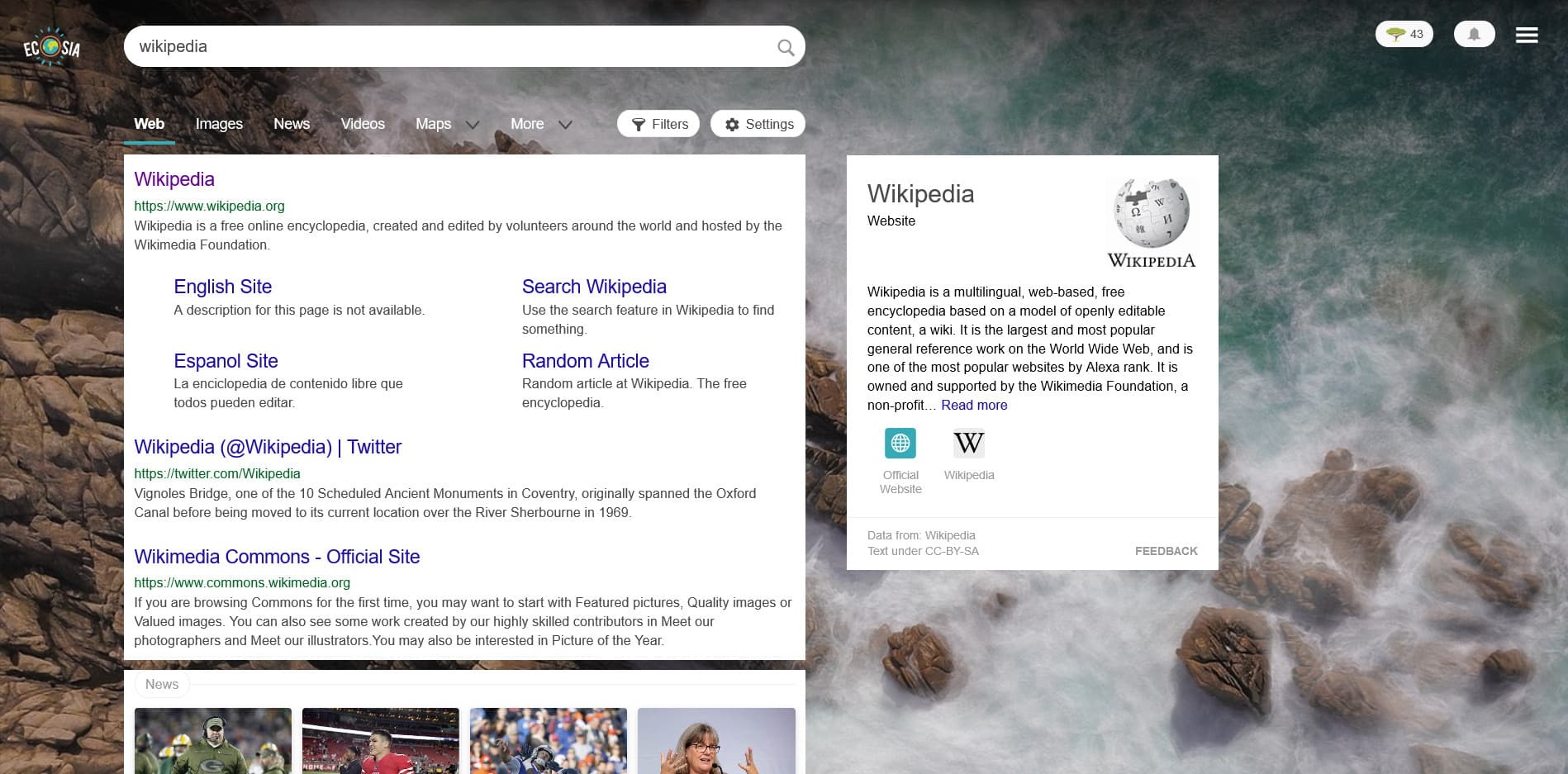Click the Ecosia logo
Image resolution: width=1568 pixels, height=774 pixels.
(x=51, y=47)
